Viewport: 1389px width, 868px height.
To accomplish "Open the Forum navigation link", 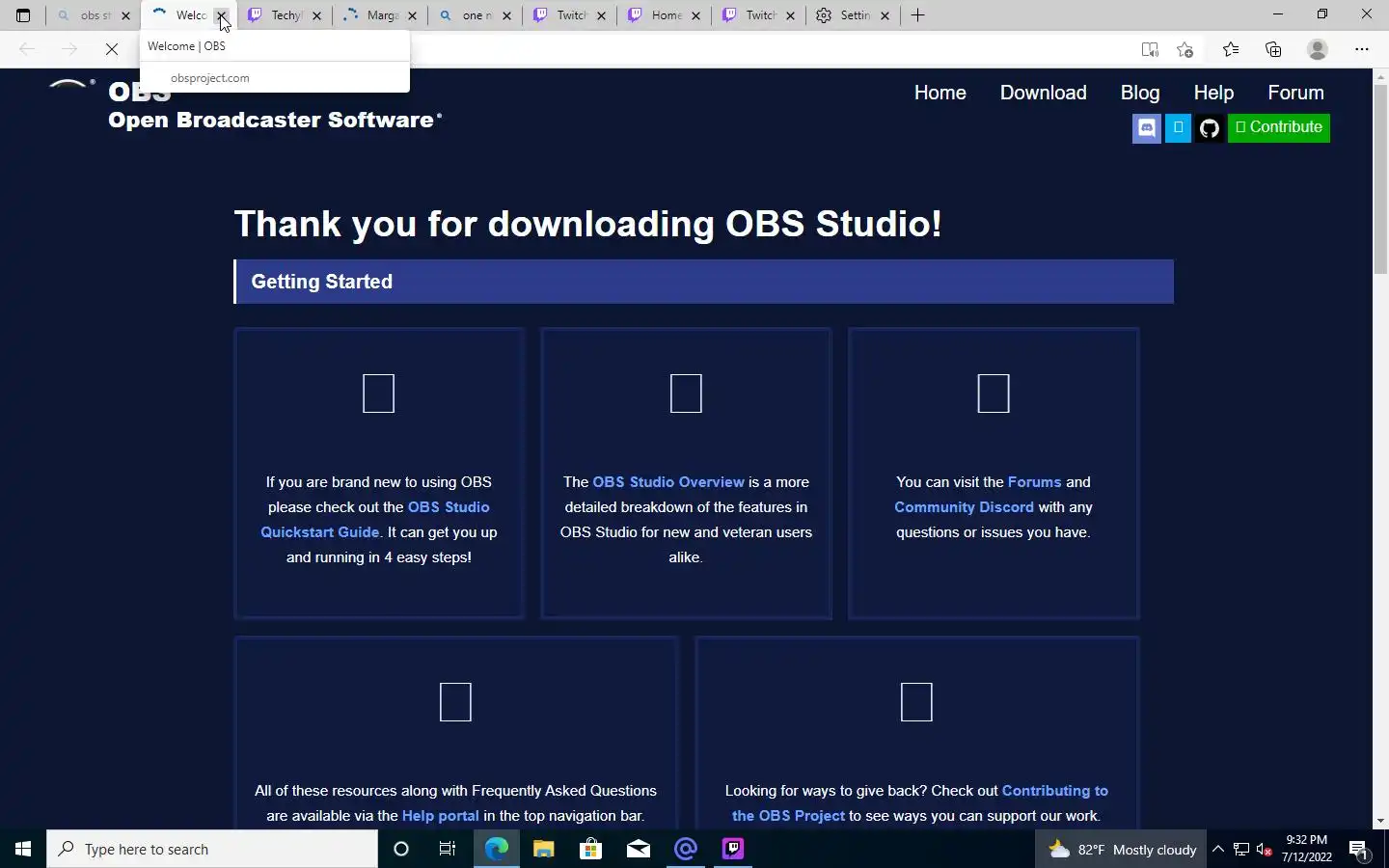I will pos(1295,93).
